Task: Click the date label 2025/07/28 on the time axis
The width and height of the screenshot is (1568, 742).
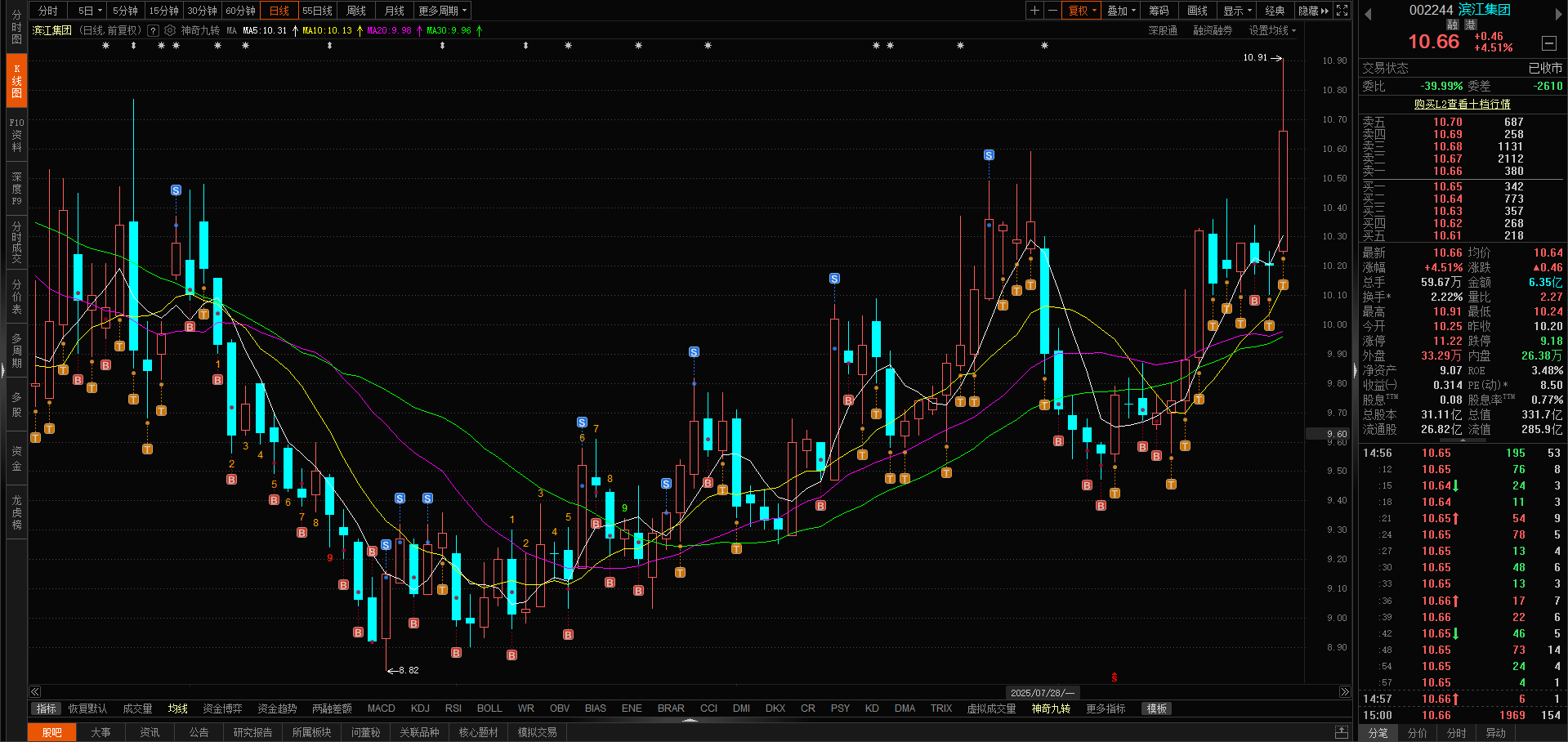Action: click(1042, 692)
